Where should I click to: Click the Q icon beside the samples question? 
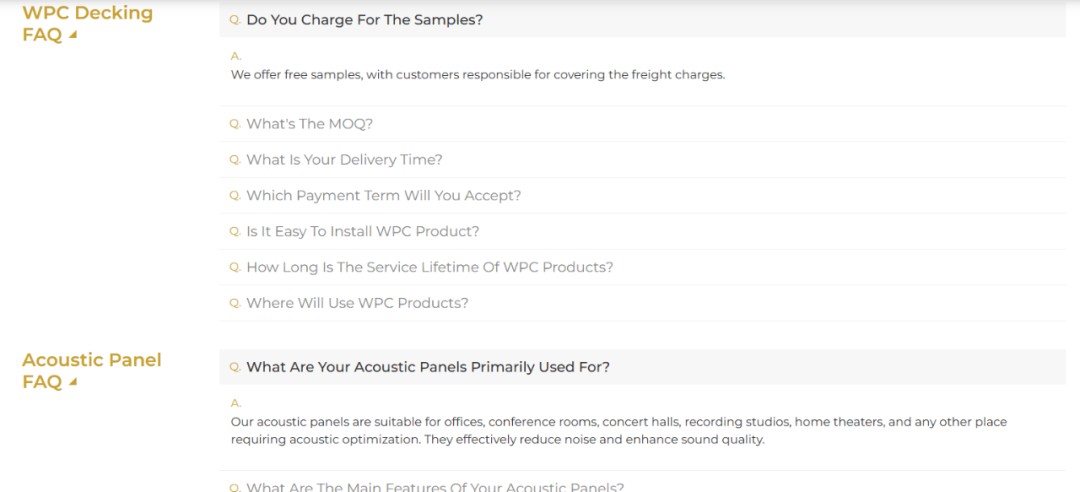[x=235, y=20]
